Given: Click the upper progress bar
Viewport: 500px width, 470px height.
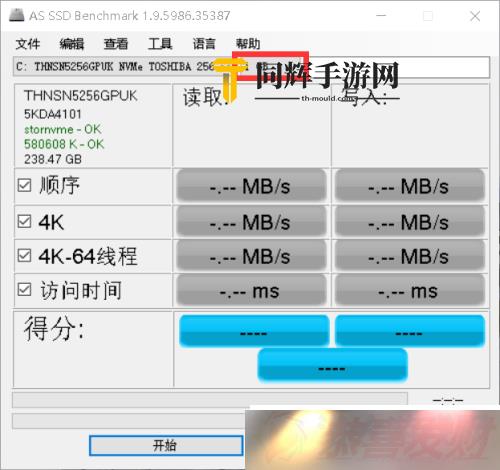Looking at the screenshot, I should point(210,400).
